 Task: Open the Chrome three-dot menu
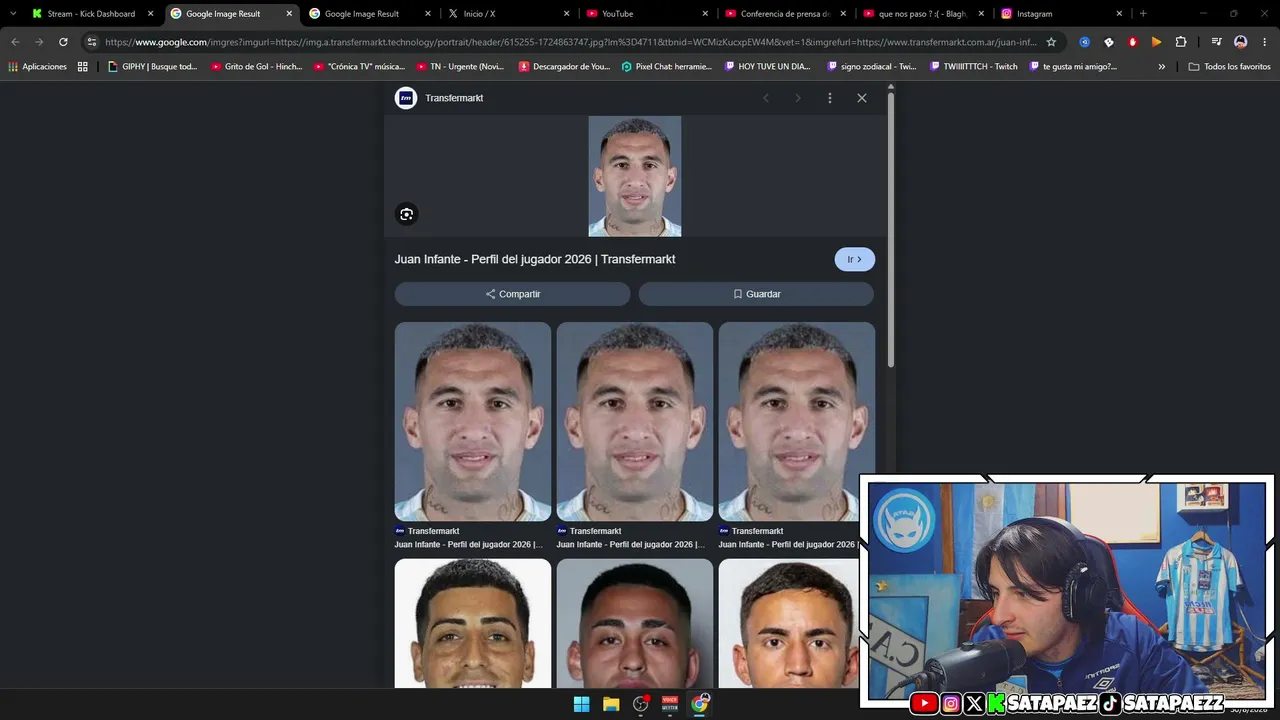(1265, 42)
